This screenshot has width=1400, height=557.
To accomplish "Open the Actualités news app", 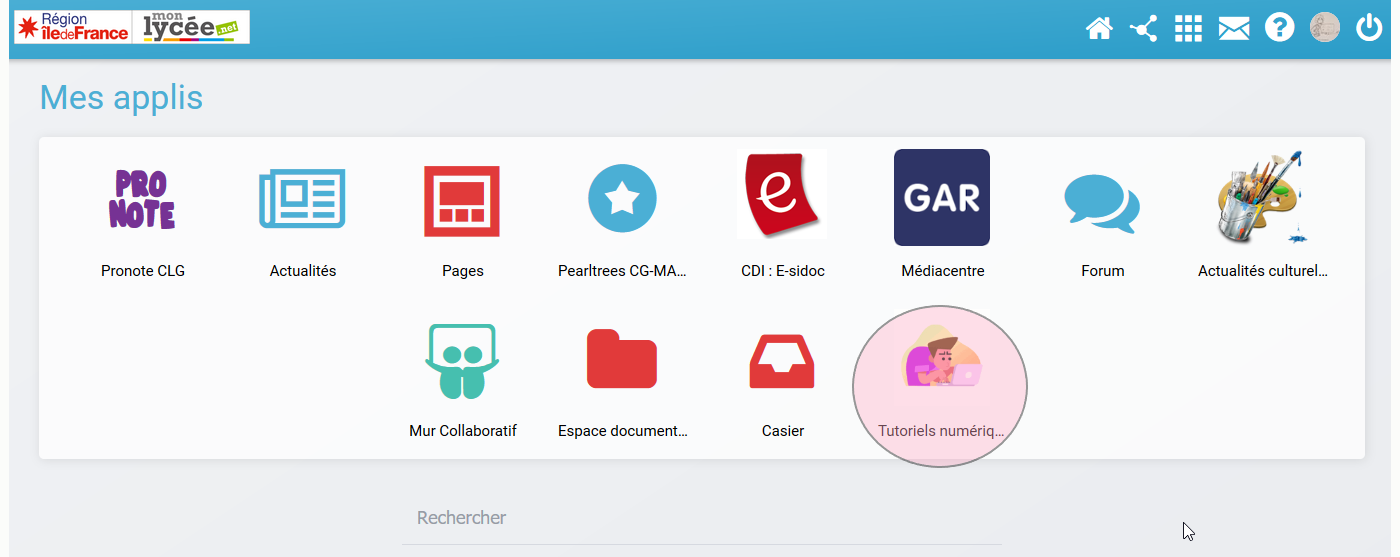I will pos(302,199).
